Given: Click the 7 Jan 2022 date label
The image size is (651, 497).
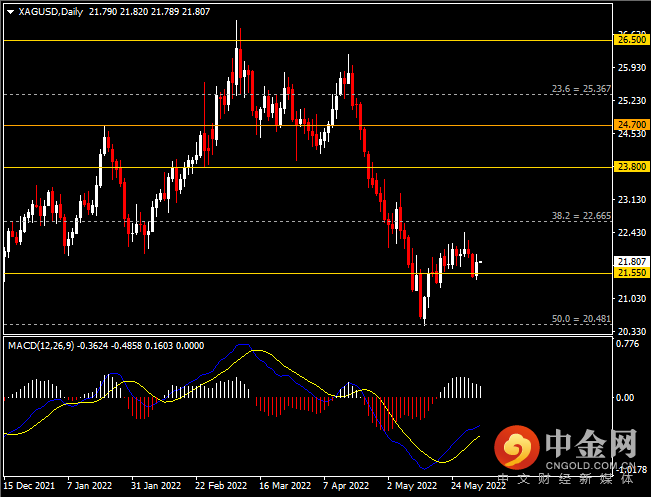Looking at the screenshot, I should click(x=90, y=486).
